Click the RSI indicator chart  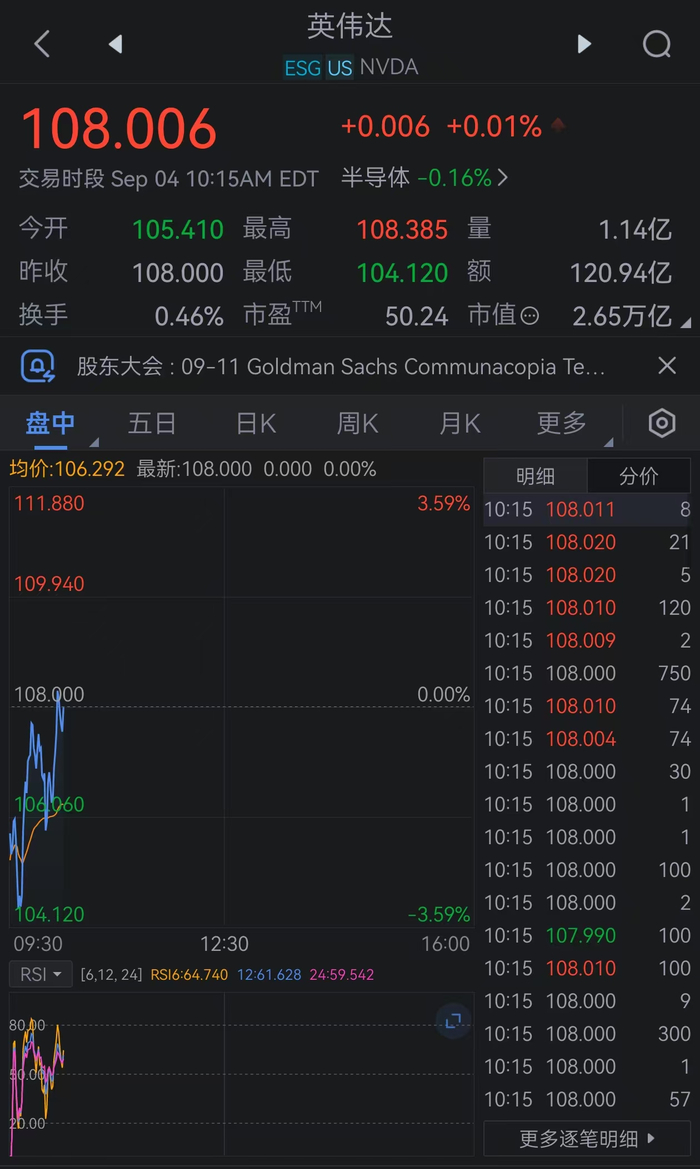click(242, 1074)
